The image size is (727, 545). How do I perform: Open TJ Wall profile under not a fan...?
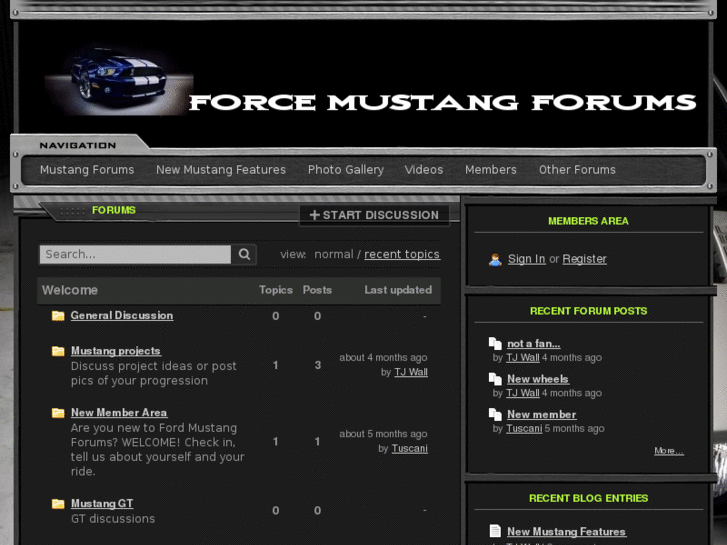523,358
